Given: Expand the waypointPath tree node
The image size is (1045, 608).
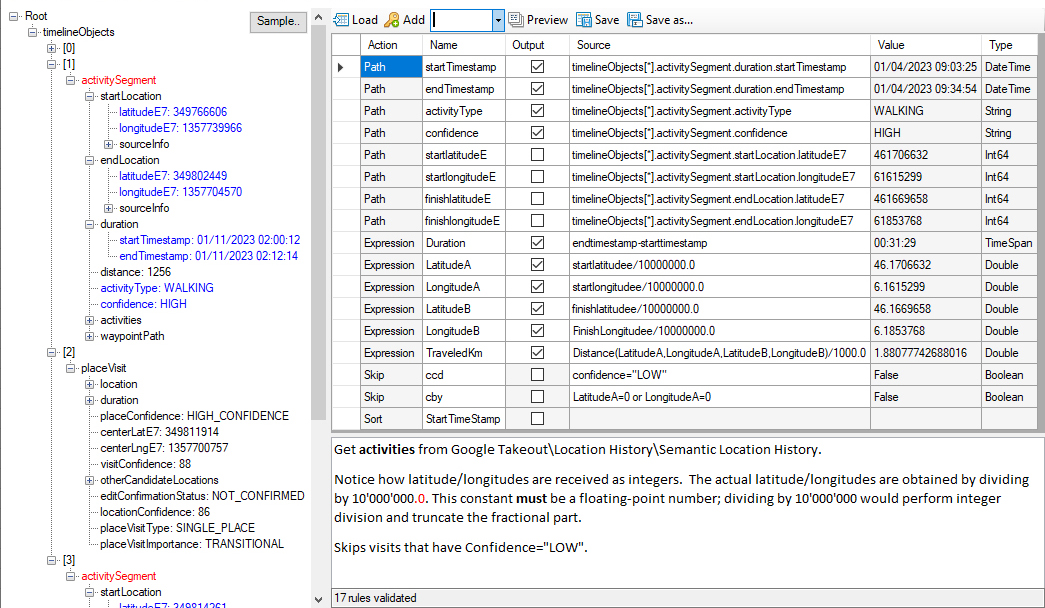Looking at the screenshot, I should pyautogui.click(x=90, y=336).
